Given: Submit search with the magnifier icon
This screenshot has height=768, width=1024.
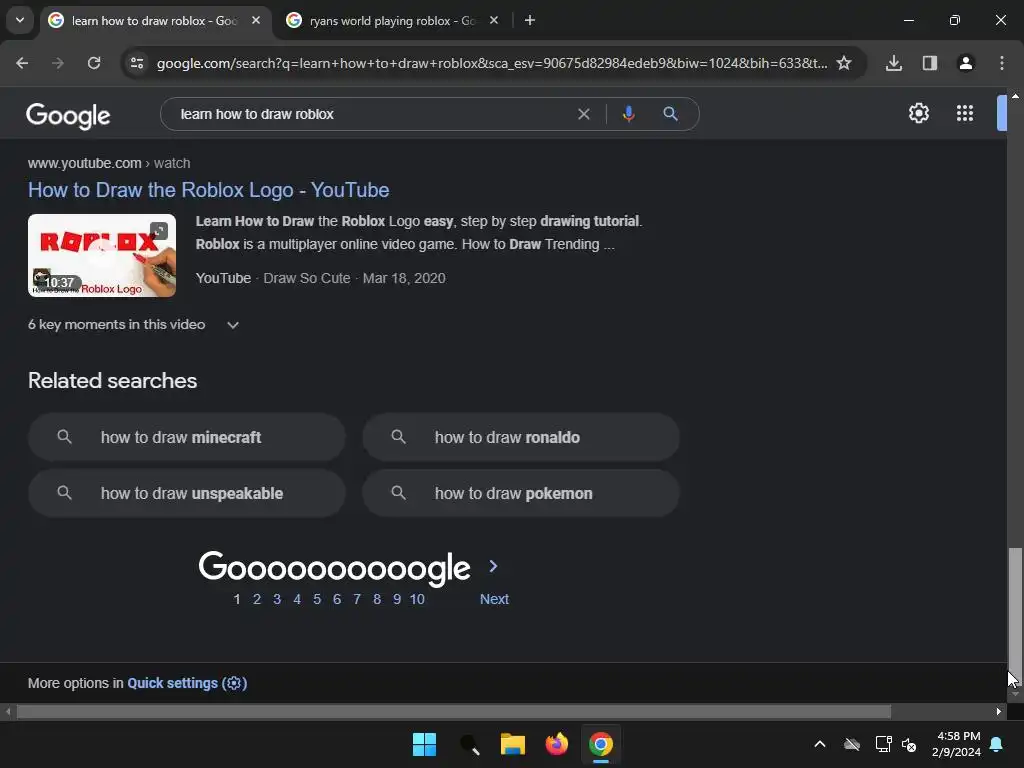Looking at the screenshot, I should [x=670, y=114].
